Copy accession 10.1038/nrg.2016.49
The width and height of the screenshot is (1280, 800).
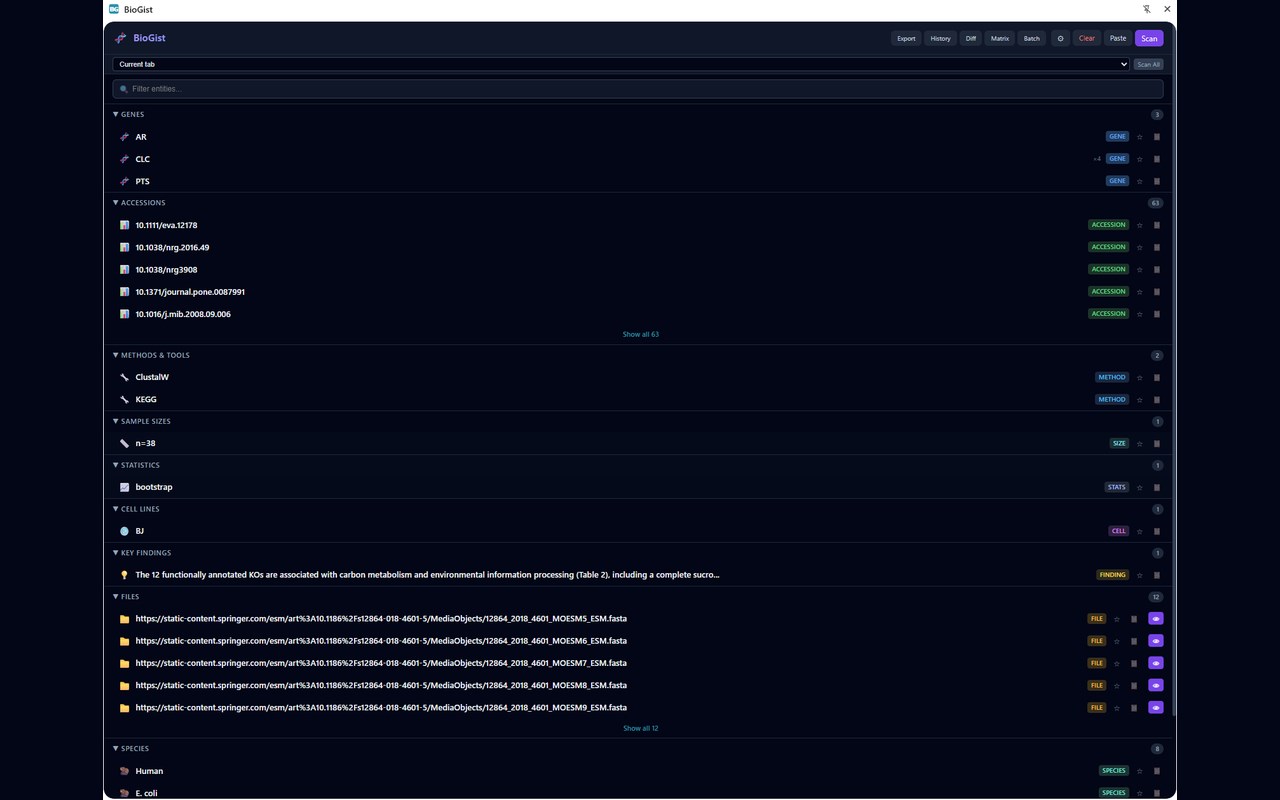[1157, 247]
